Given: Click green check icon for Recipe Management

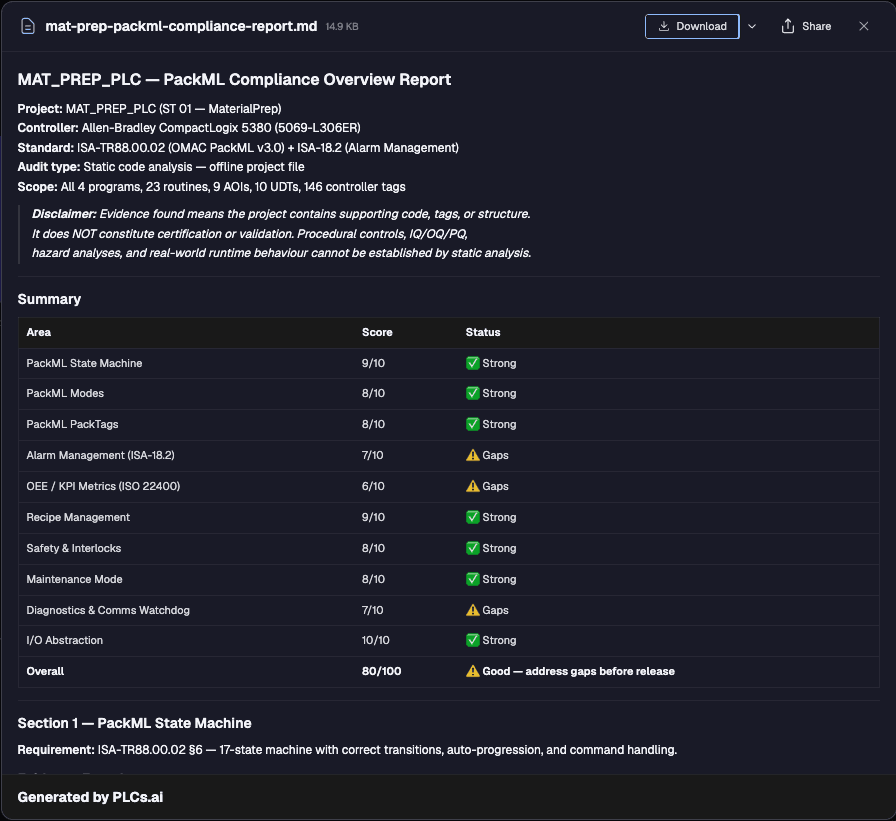Looking at the screenshot, I should (473, 517).
